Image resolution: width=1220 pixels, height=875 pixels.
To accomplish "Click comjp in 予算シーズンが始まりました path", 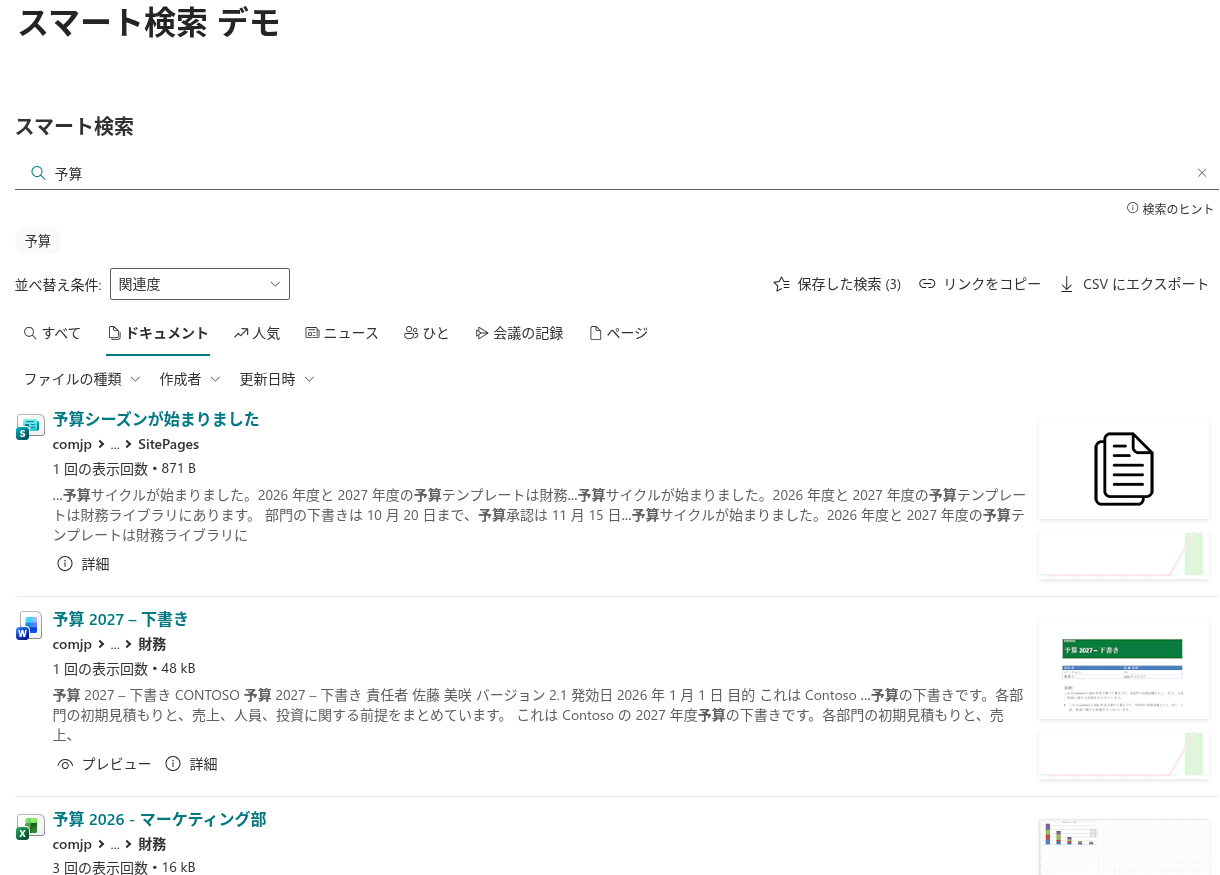I will click(x=72, y=444).
